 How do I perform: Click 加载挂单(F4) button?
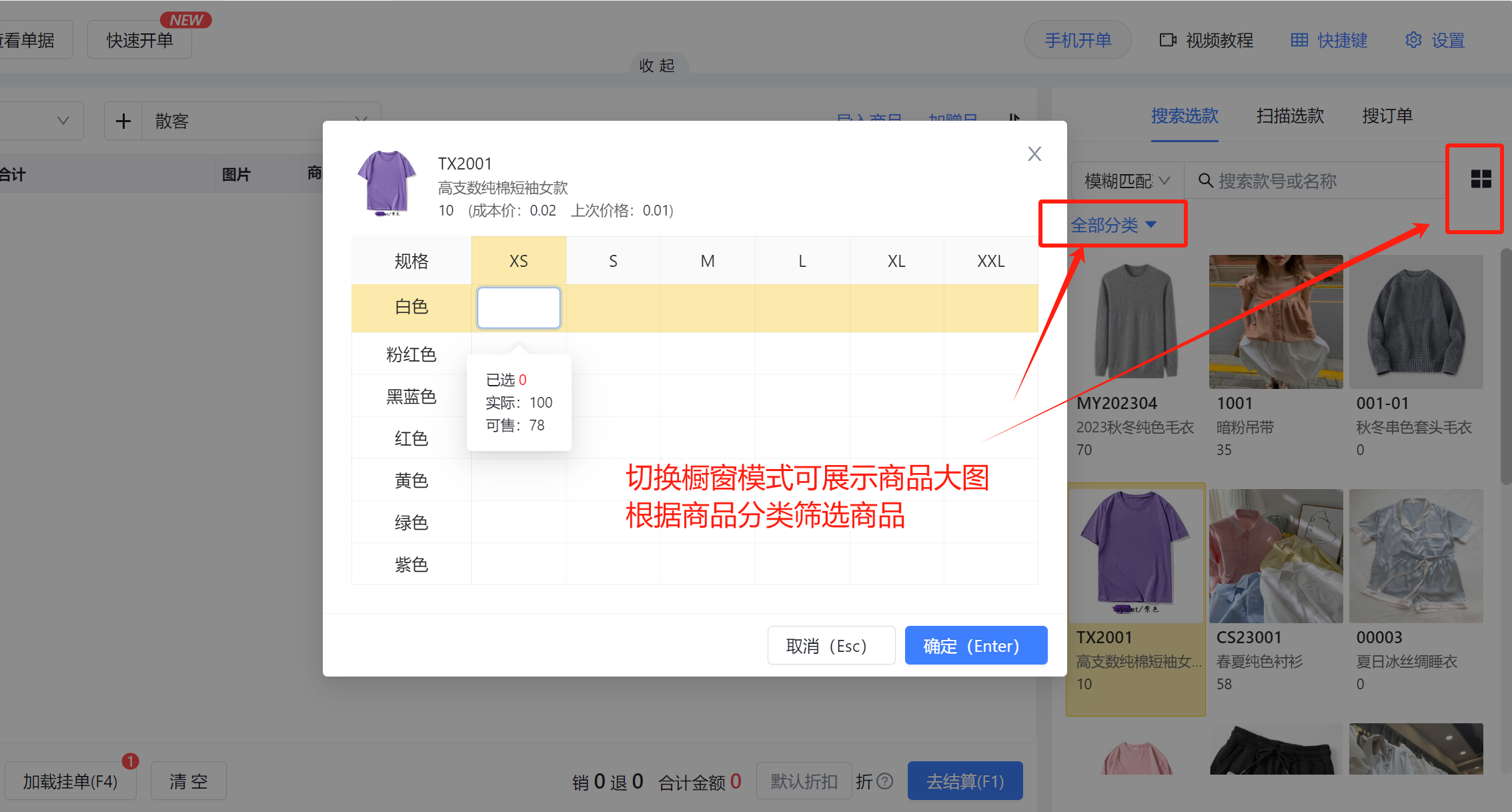[x=70, y=781]
